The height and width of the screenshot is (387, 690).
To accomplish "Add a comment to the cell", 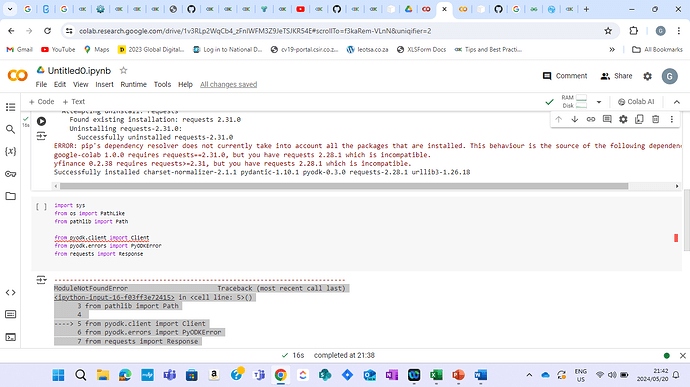I will [607, 119].
